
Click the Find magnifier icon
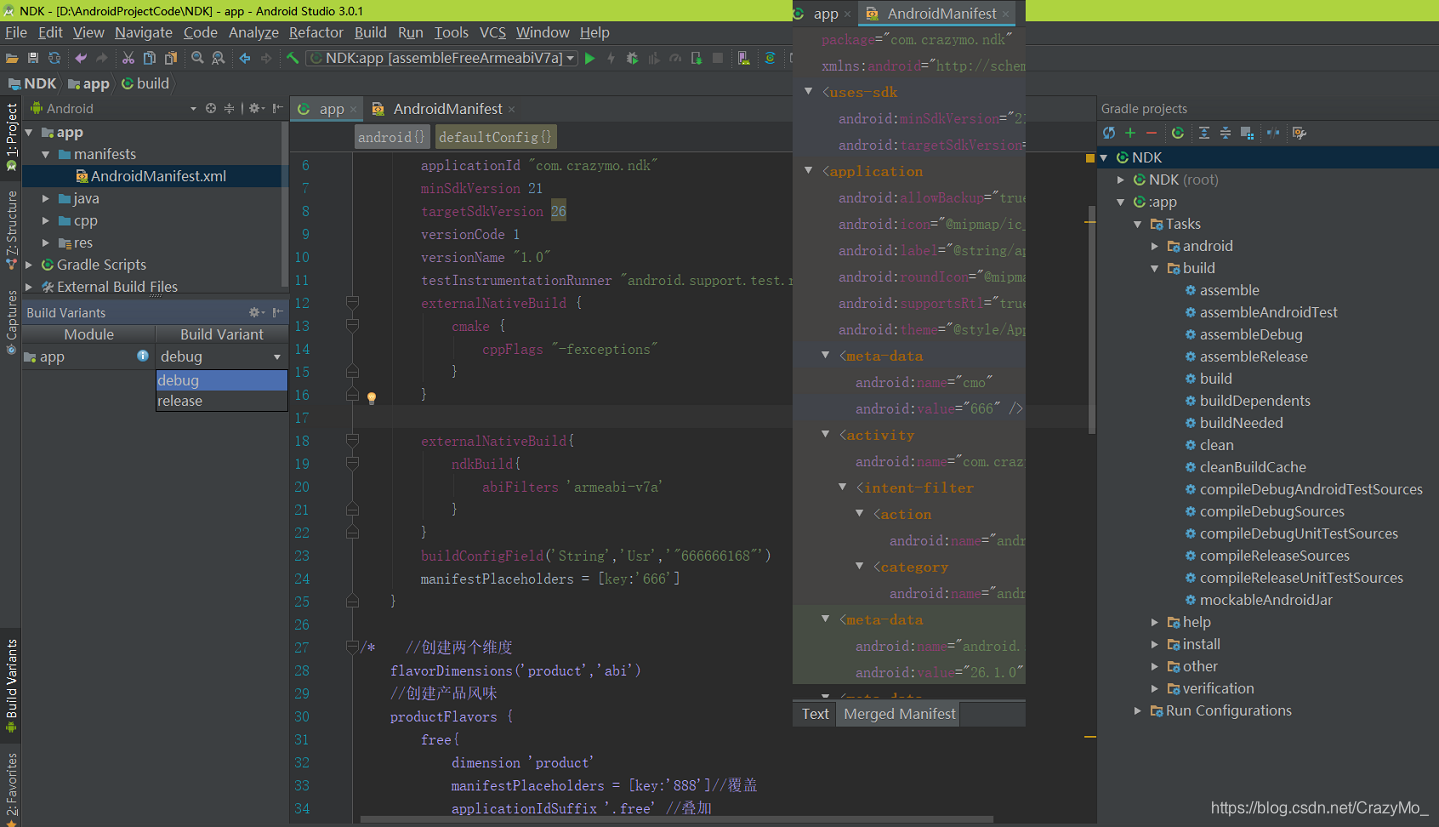[x=198, y=58]
